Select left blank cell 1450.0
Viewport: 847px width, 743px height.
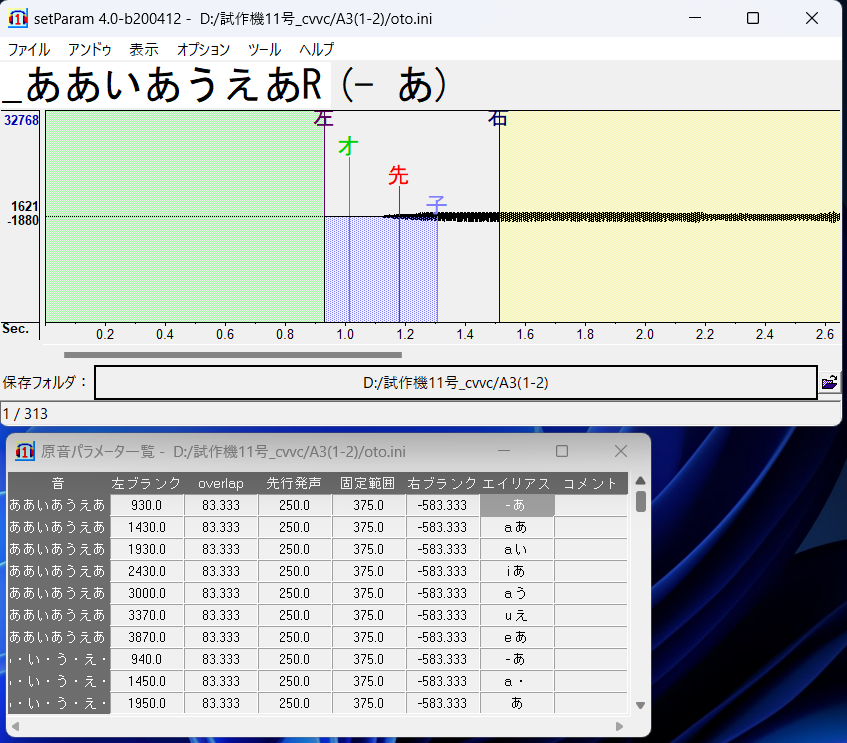coord(146,681)
